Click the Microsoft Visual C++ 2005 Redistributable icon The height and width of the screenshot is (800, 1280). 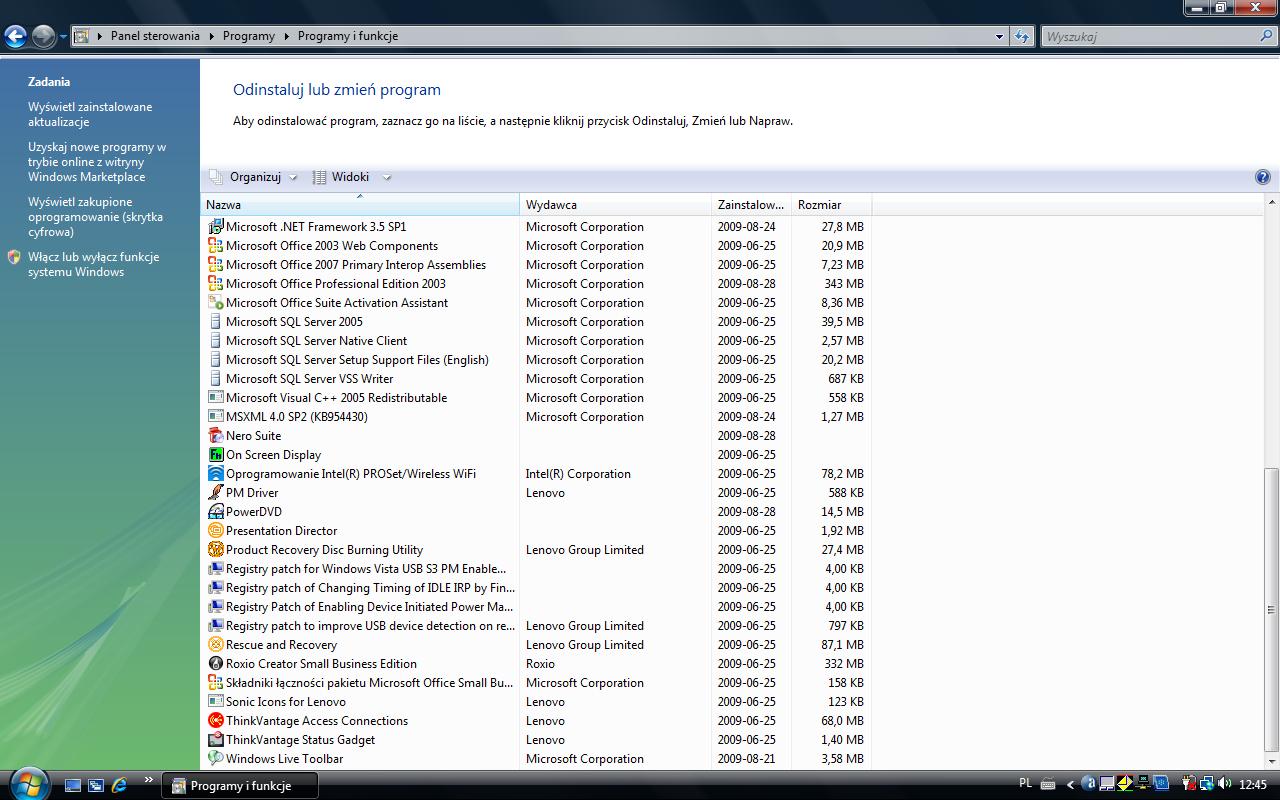[x=215, y=398]
